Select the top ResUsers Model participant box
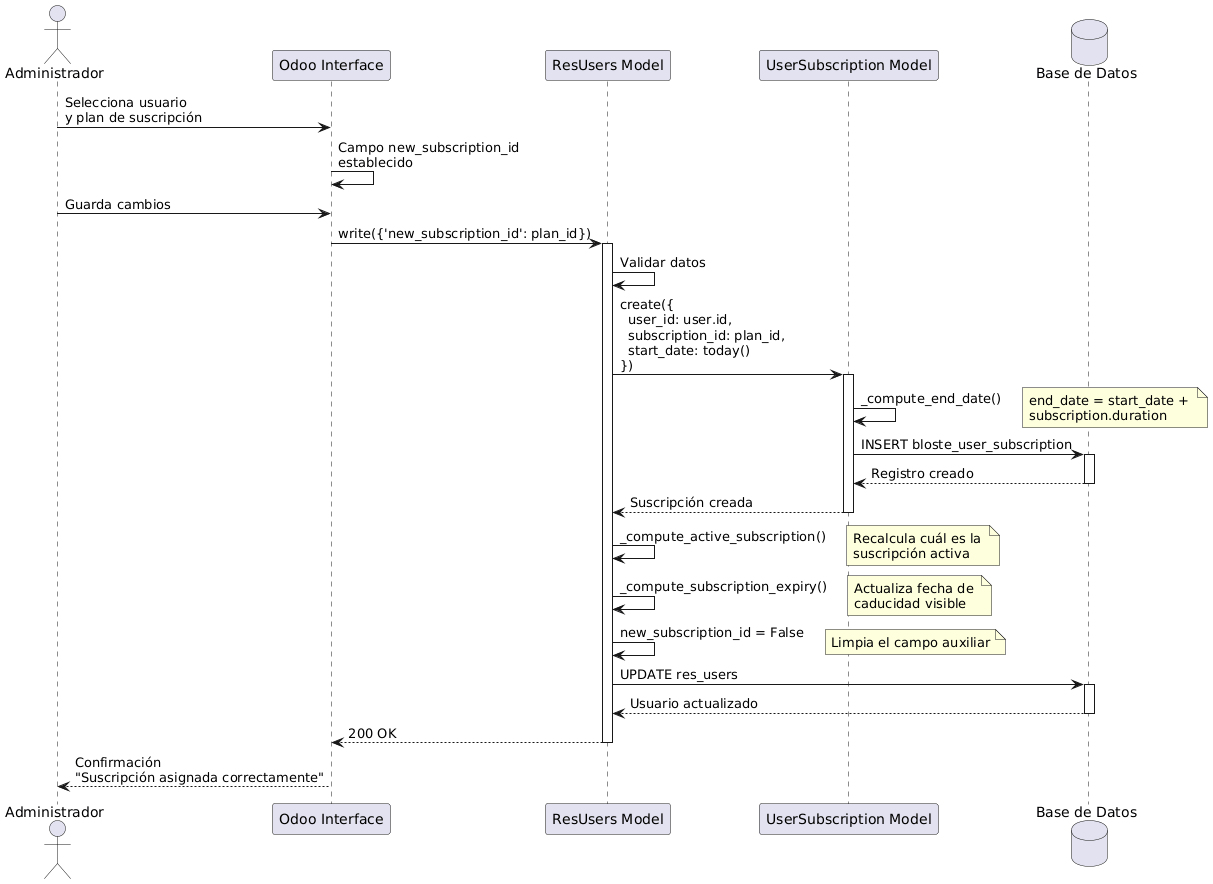Image resolution: width=1213 pixels, height=884 pixels. coord(607,66)
